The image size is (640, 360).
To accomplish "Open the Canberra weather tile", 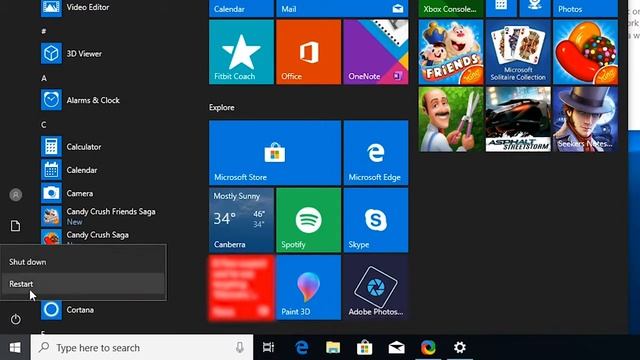I will point(241,220).
